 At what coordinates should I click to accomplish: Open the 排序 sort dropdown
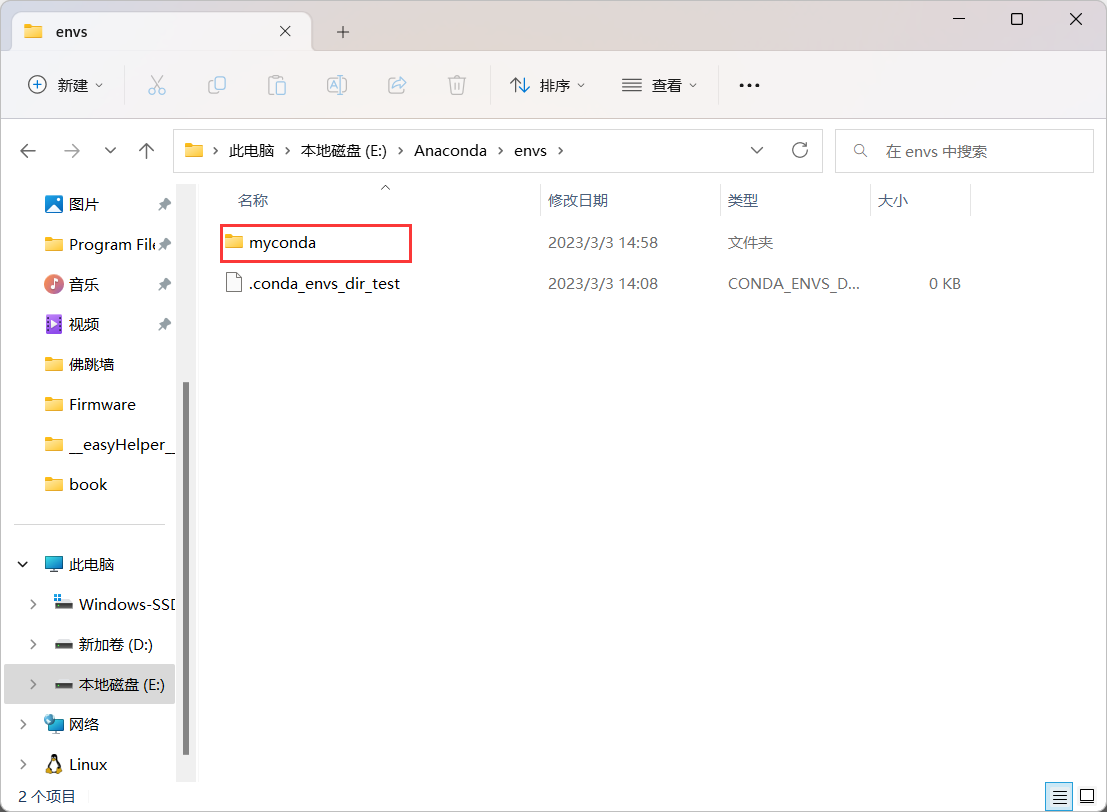(x=548, y=85)
